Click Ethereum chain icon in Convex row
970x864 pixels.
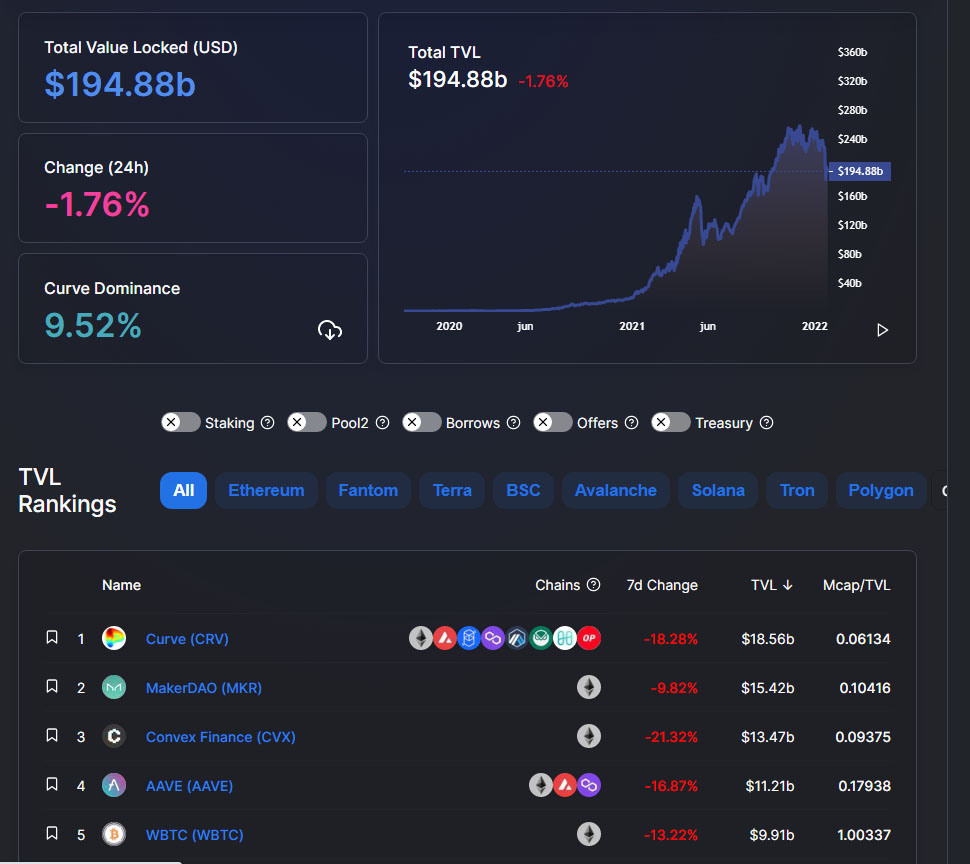(x=589, y=736)
